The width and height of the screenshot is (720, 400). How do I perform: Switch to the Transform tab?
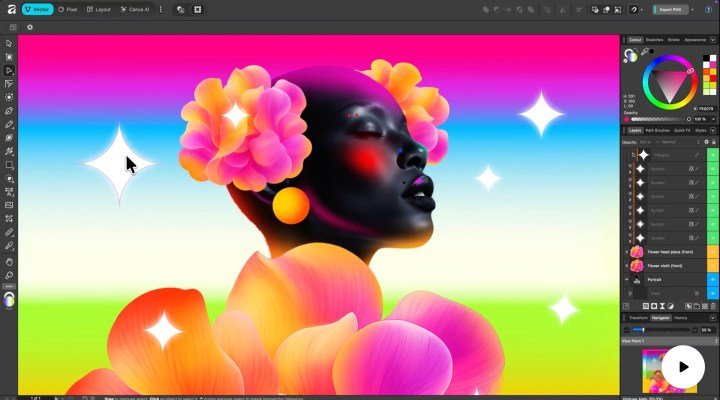638,318
